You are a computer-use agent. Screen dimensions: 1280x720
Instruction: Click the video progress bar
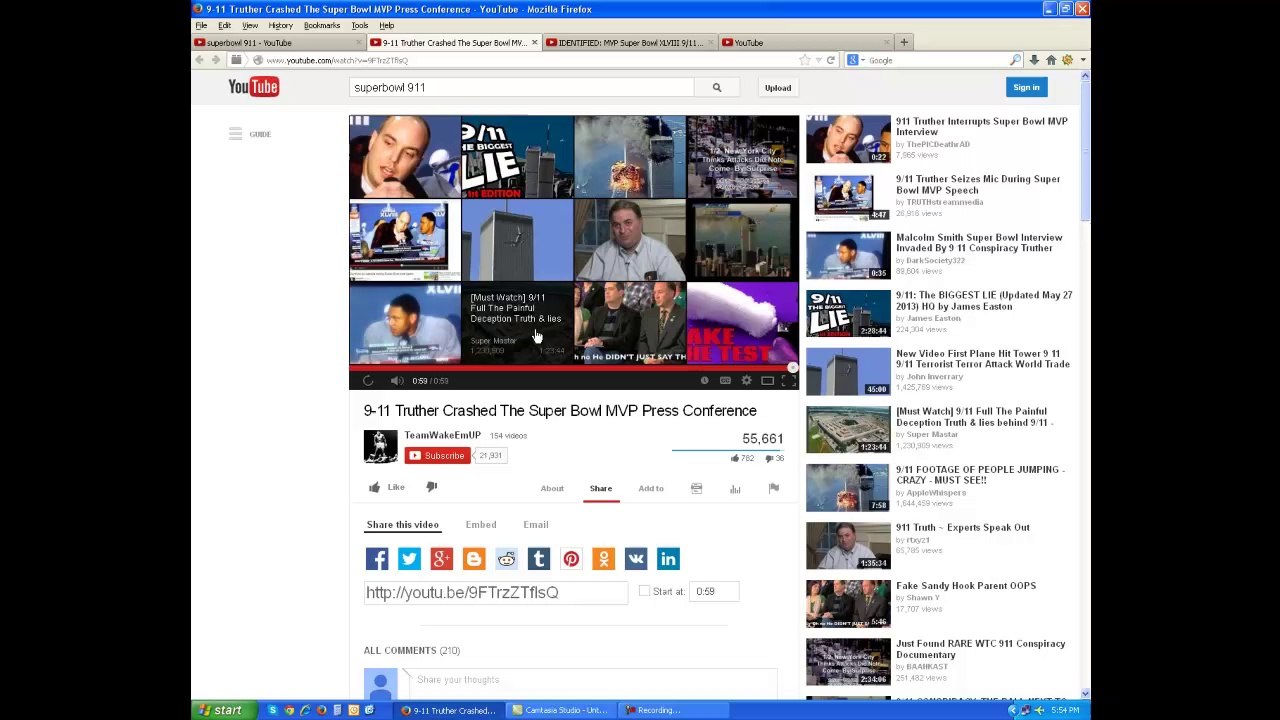tap(574, 368)
